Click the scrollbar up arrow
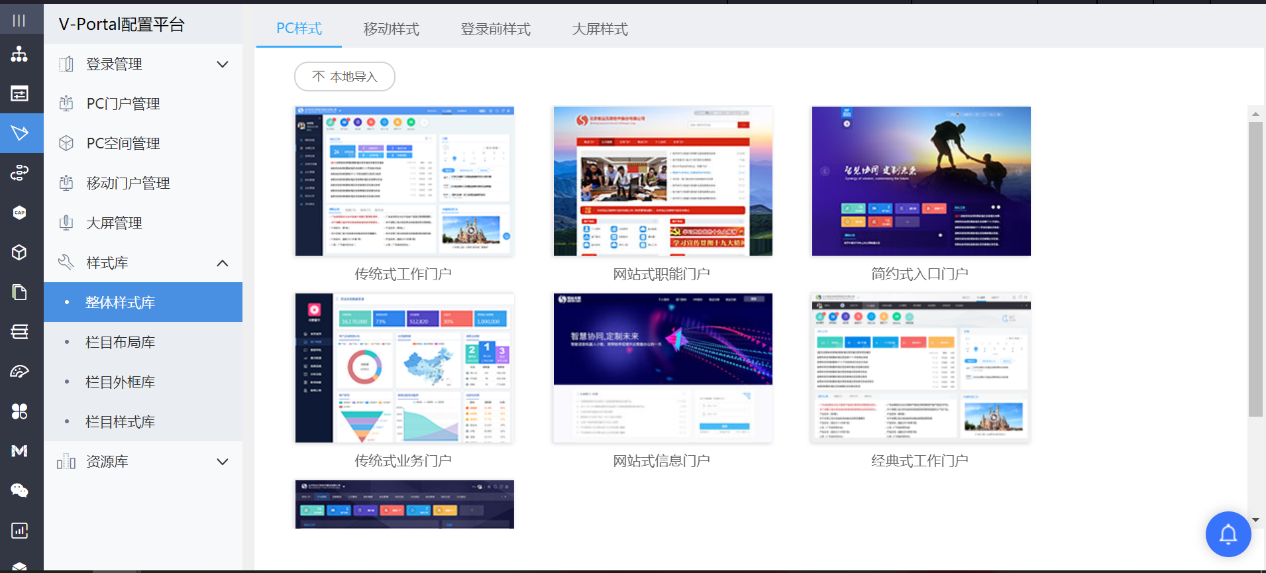 point(1256,114)
